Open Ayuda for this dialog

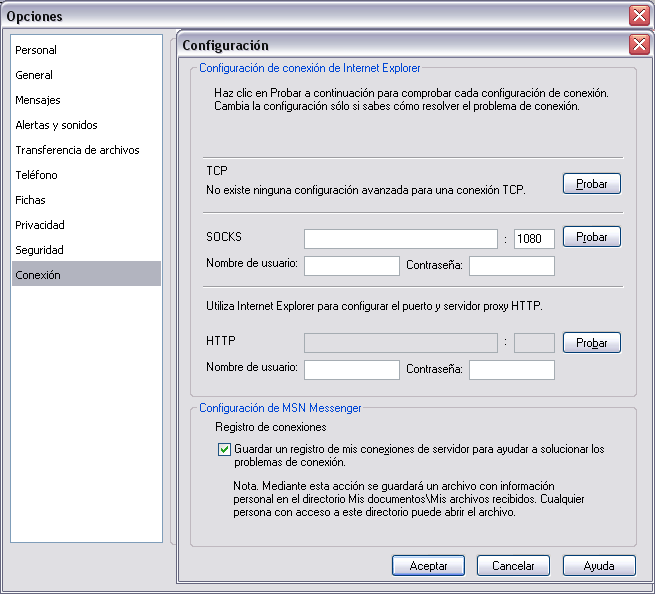click(x=599, y=566)
